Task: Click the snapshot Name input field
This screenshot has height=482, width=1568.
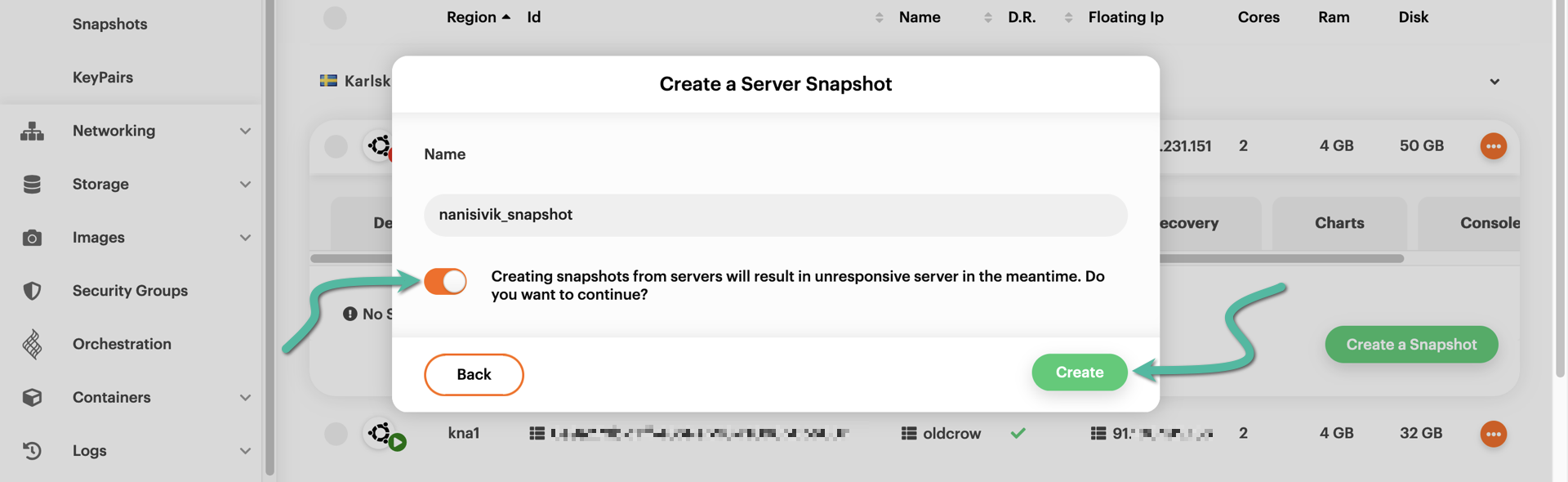Action: pos(775,215)
